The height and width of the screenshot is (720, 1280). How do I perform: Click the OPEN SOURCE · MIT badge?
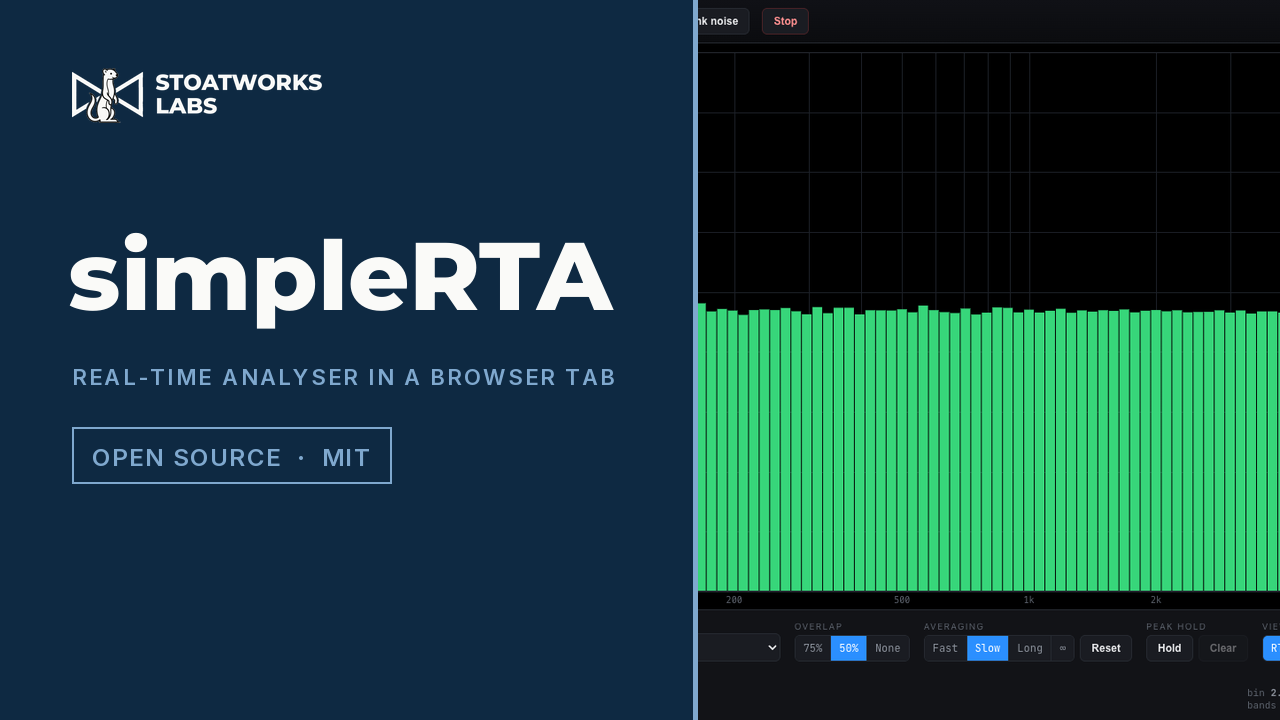232,456
